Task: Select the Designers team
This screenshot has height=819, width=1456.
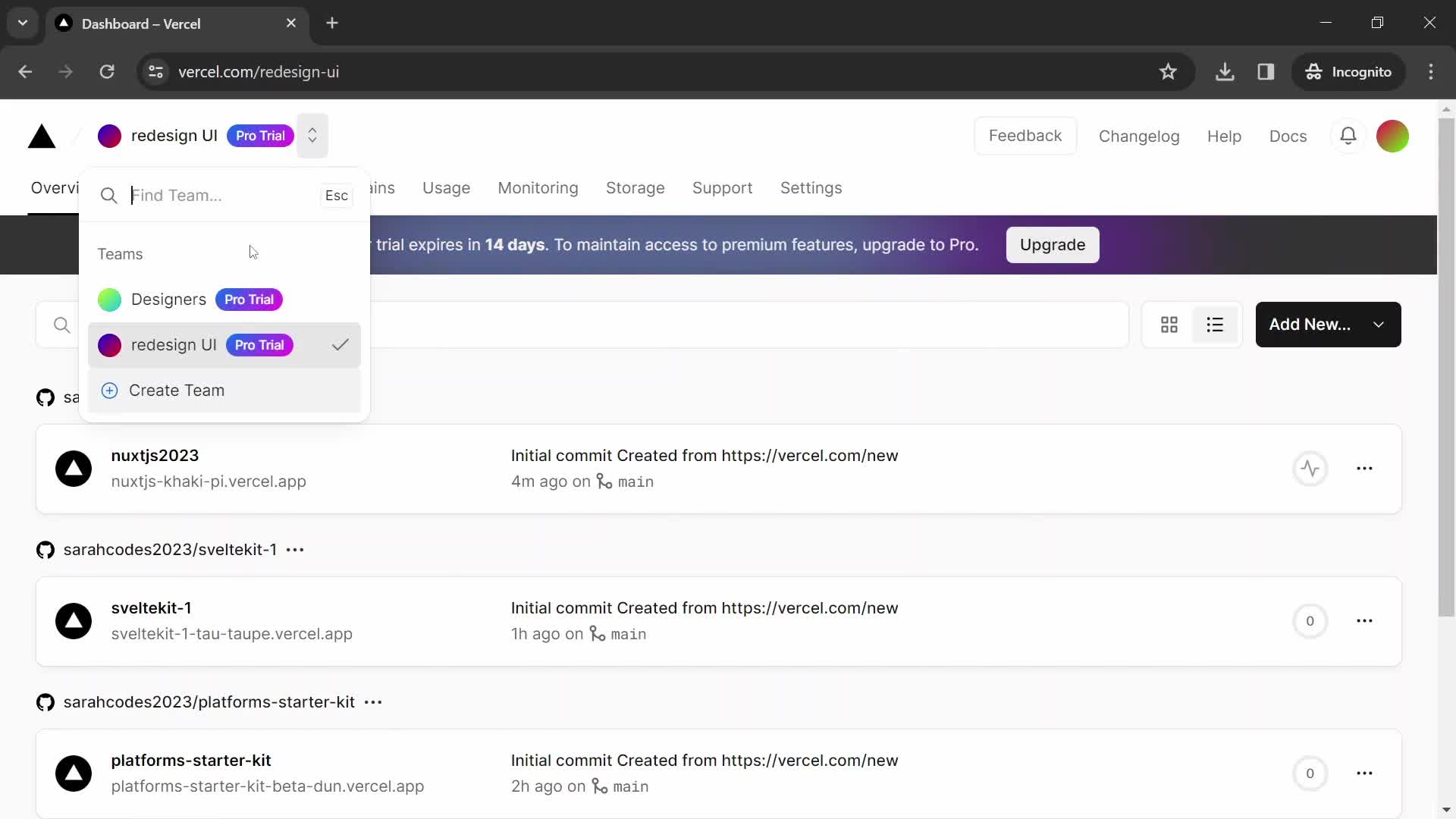Action: point(224,300)
